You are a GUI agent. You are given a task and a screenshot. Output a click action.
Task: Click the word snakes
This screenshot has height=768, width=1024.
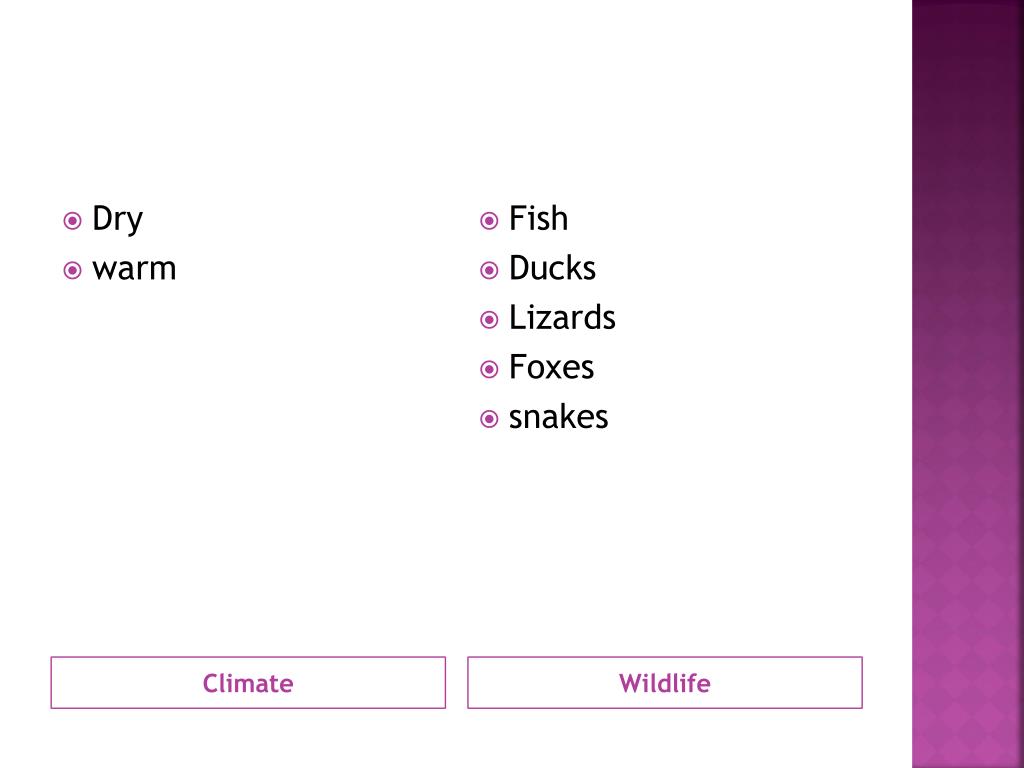[558, 417]
